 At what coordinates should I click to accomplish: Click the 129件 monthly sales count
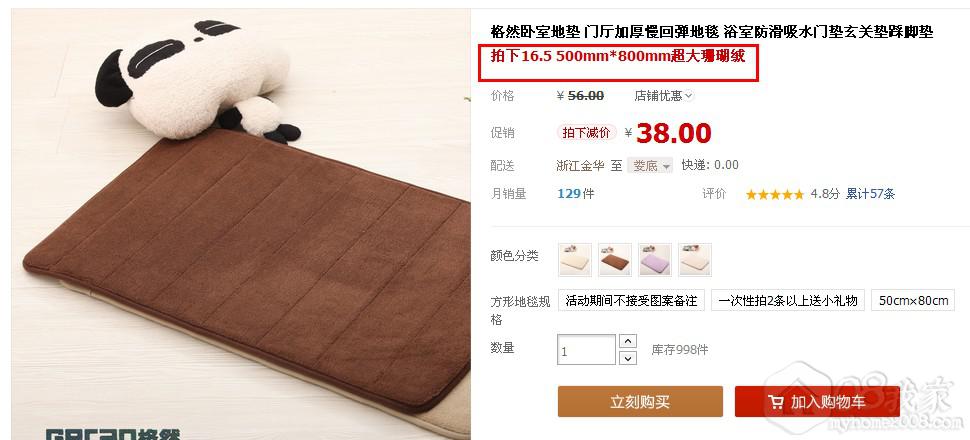[x=575, y=194]
